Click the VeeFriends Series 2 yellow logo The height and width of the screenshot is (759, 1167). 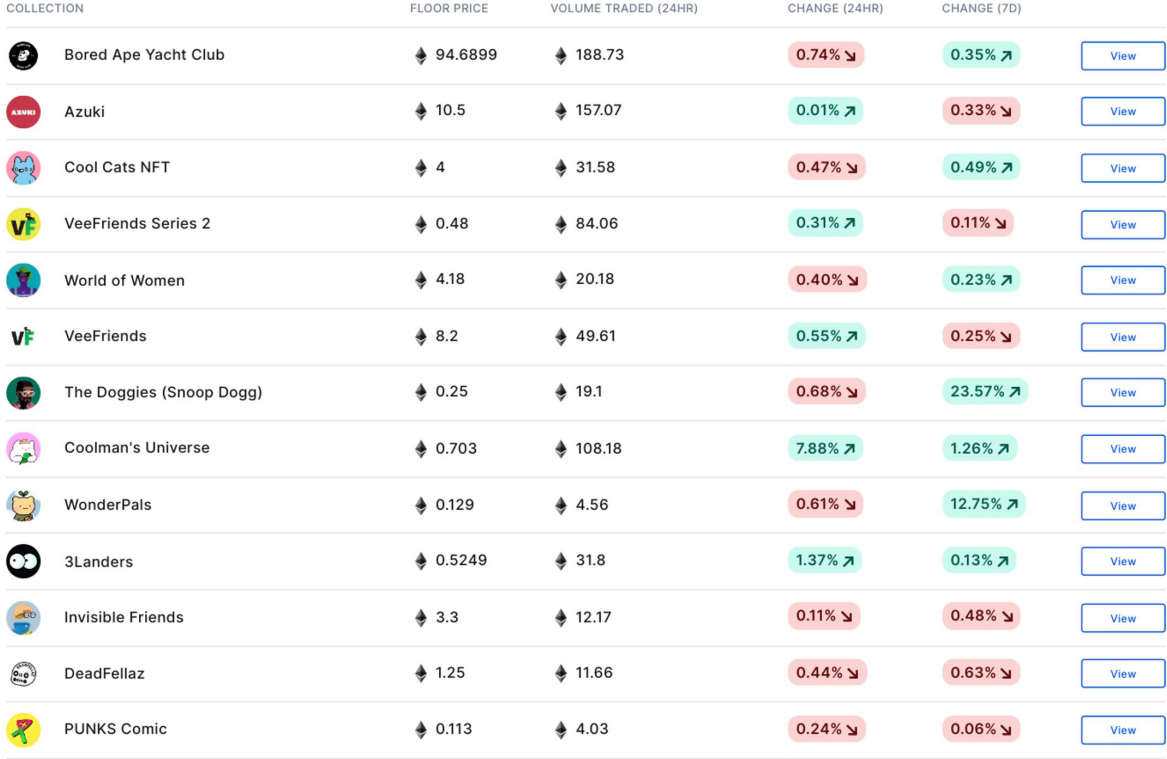23,224
